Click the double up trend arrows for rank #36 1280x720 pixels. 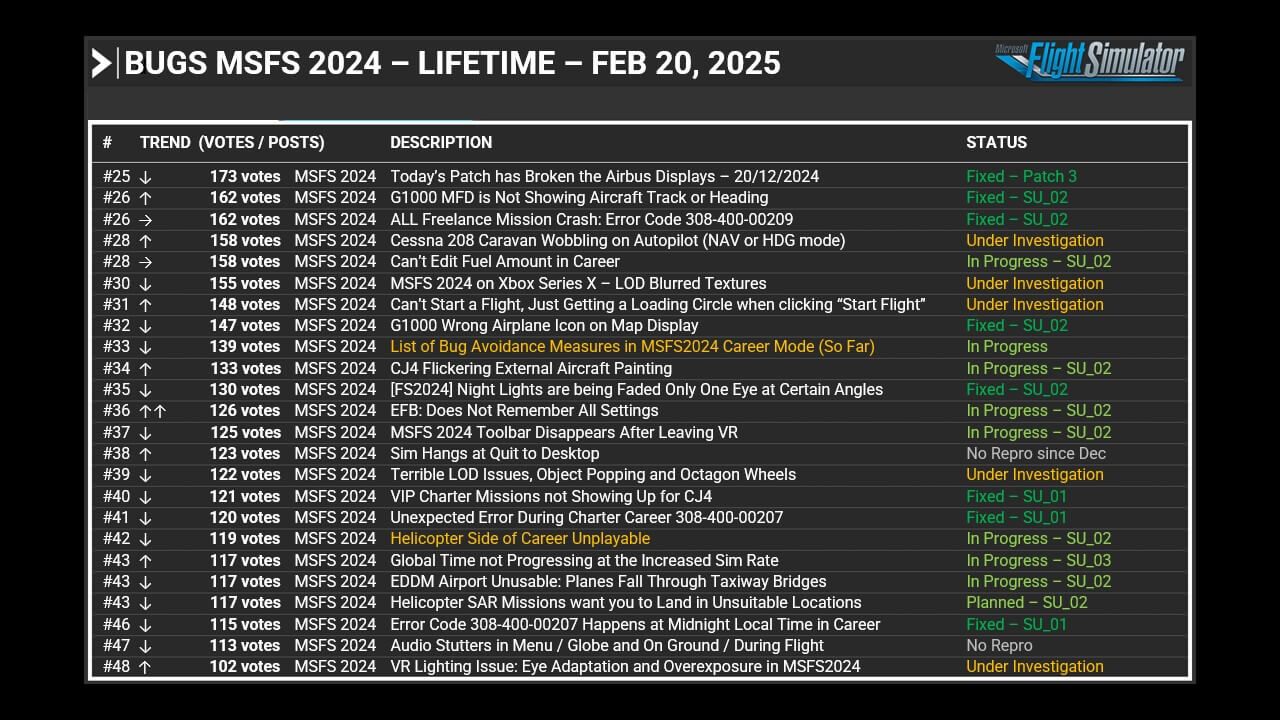(152, 411)
